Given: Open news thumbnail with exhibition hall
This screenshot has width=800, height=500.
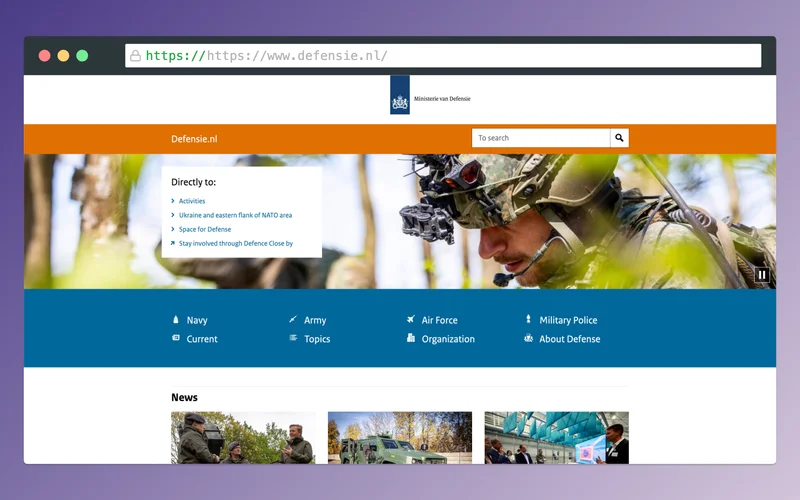Looking at the screenshot, I should pyautogui.click(x=557, y=438).
